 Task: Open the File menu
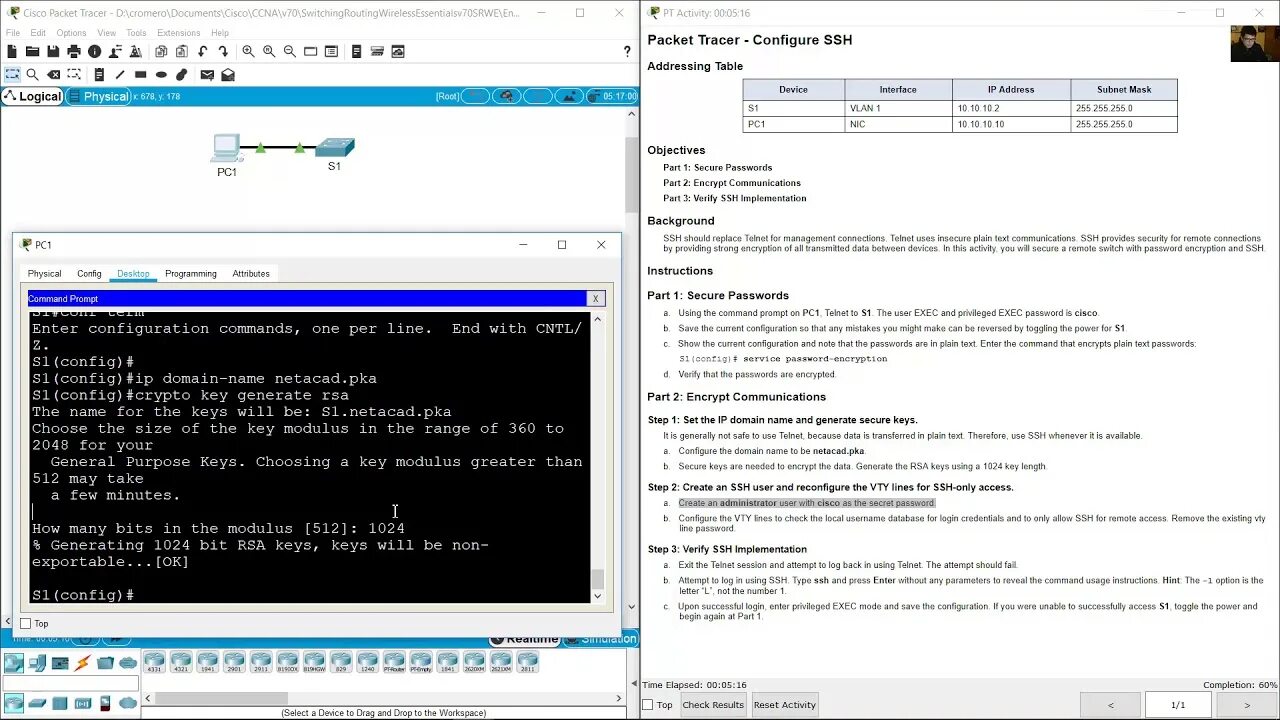tap(13, 33)
